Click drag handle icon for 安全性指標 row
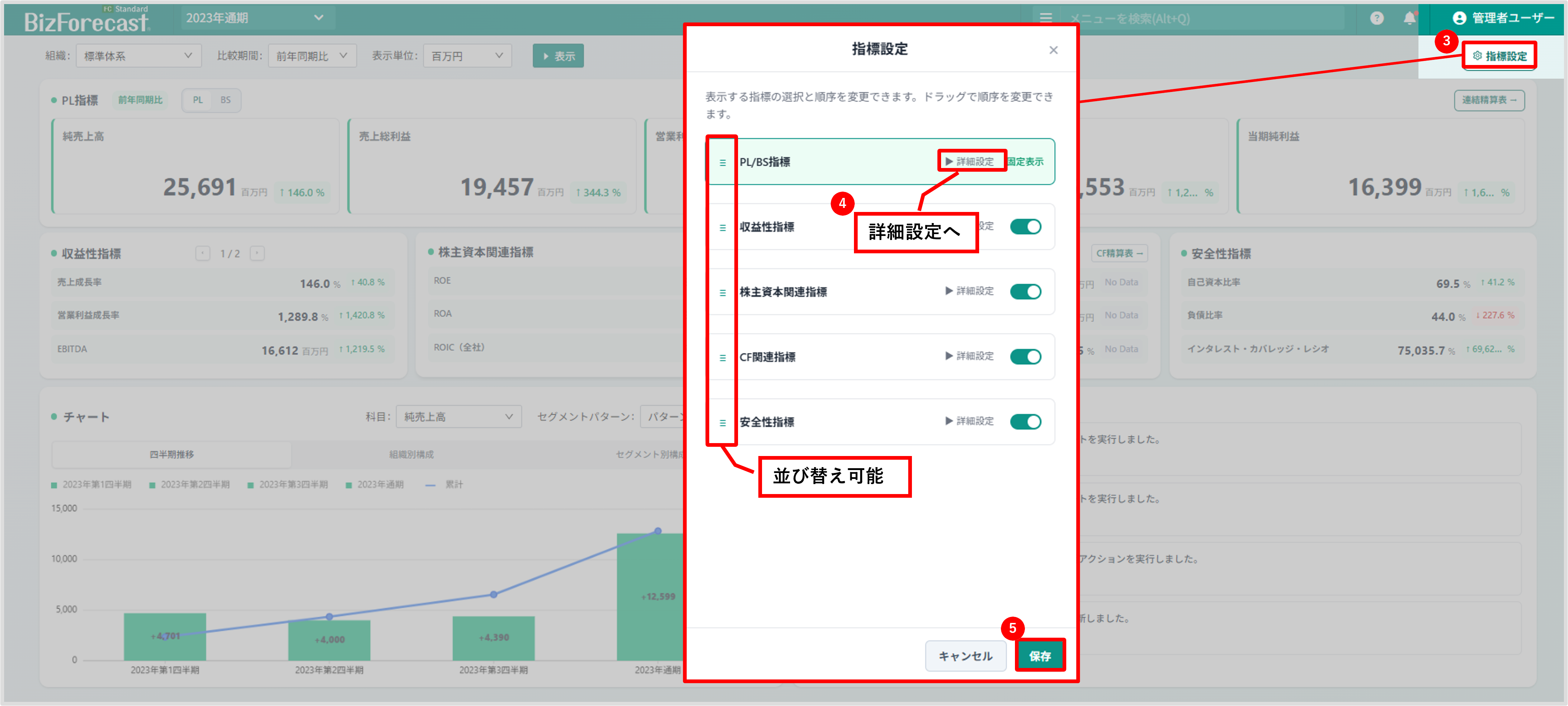The height and width of the screenshot is (706, 1568). (723, 422)
